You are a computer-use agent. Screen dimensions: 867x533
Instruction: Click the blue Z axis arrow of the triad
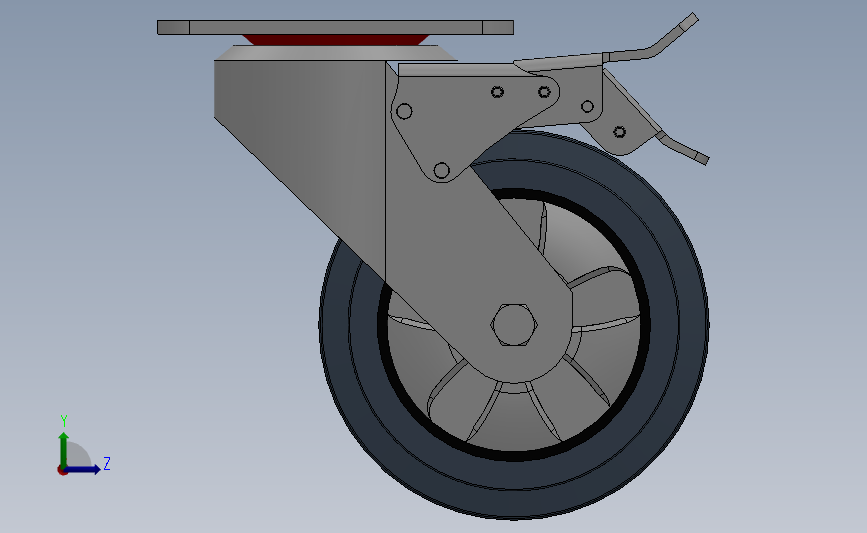click(83, 469)
